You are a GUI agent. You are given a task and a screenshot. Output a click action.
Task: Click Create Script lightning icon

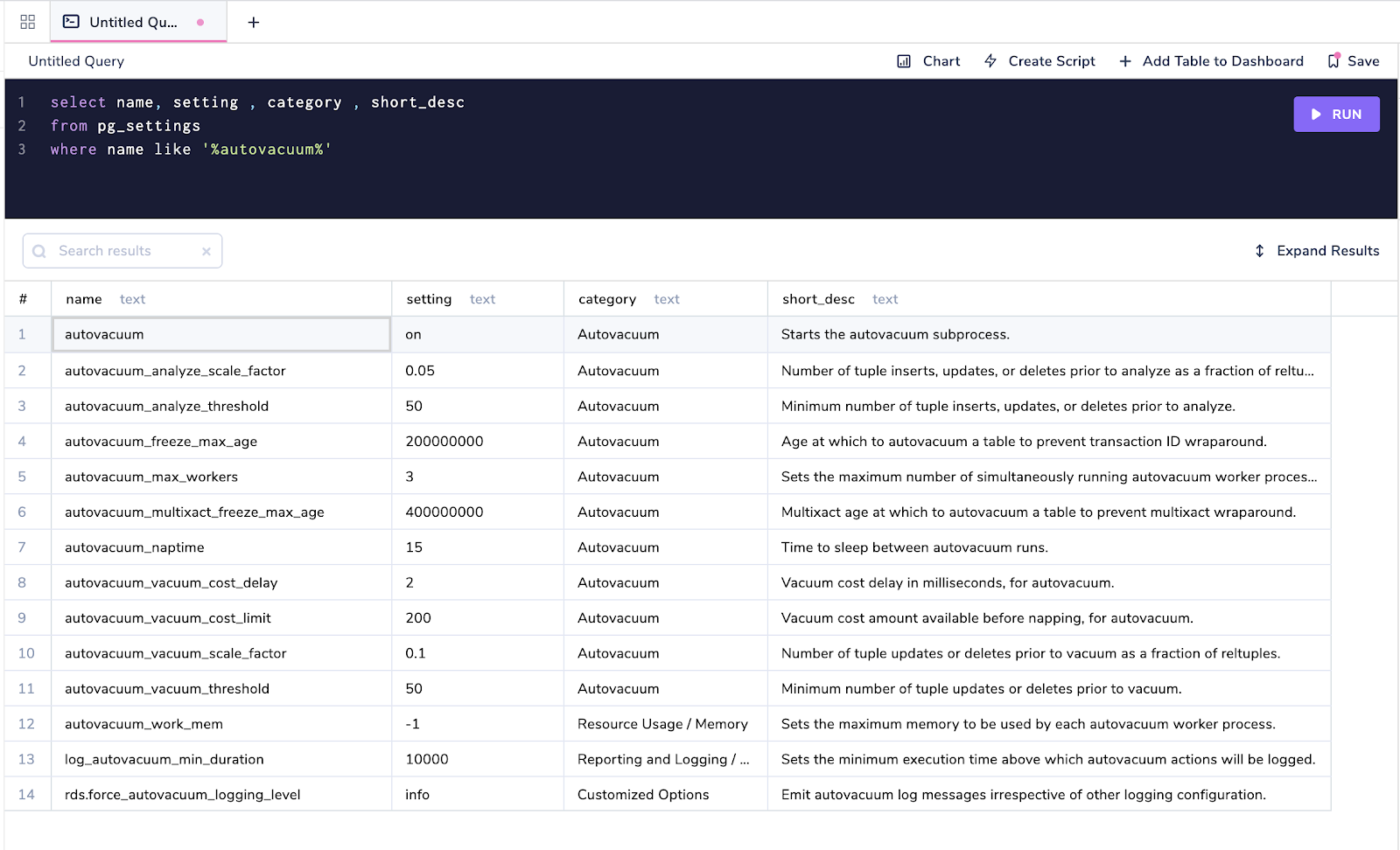pos(990,61)
